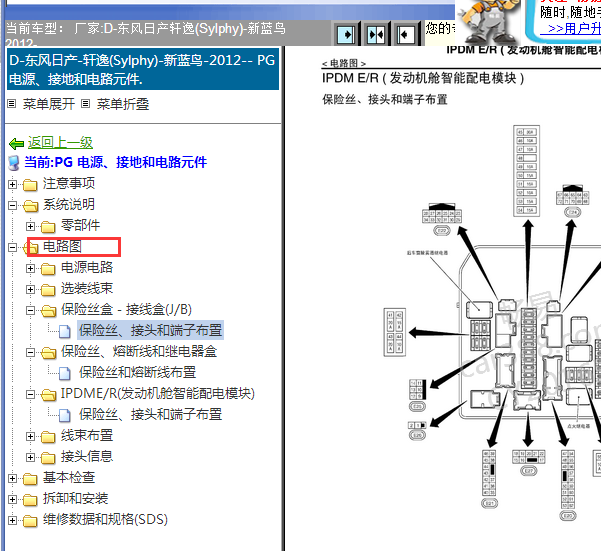Click 当前:PG 电源、接地和电路元件 label
Image resolution: width=601 pixels, height=551 pixels.
(115, 162)
